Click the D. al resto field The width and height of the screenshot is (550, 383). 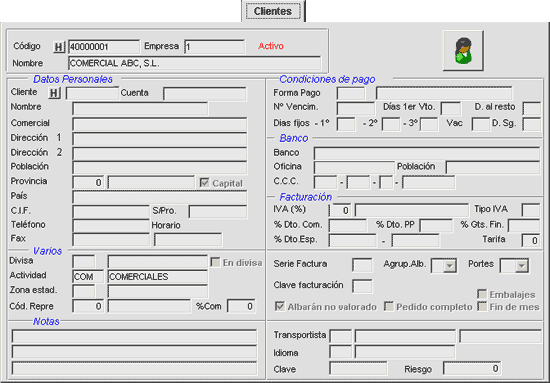click(531, 108)
